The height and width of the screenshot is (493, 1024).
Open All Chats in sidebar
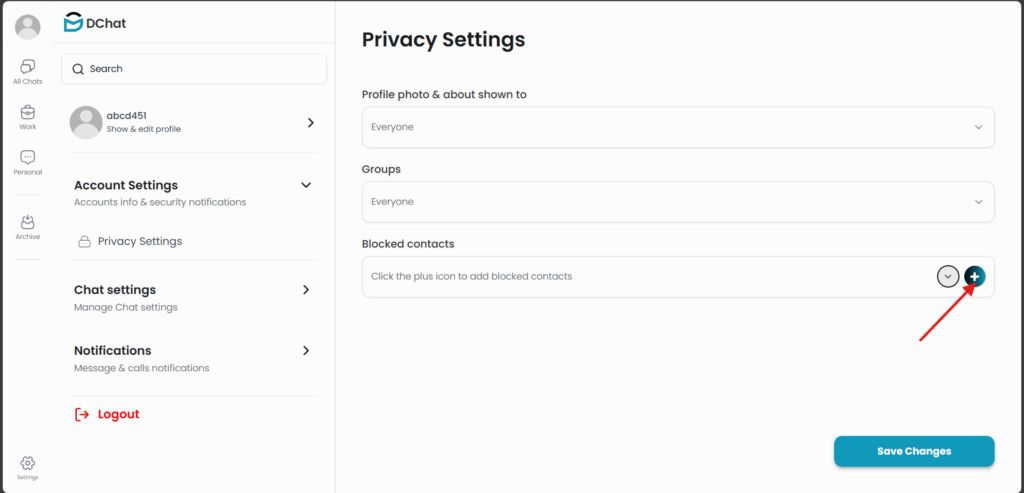28,71
